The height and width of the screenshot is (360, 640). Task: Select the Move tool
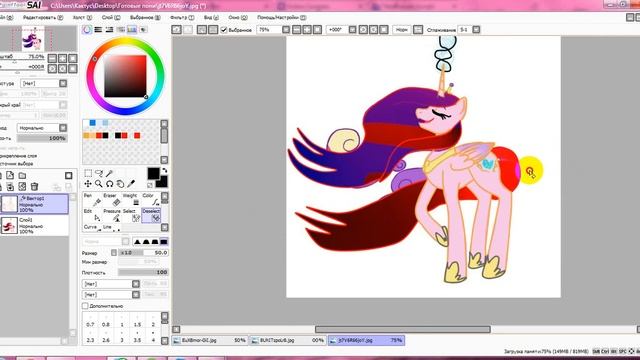[88, 184]
